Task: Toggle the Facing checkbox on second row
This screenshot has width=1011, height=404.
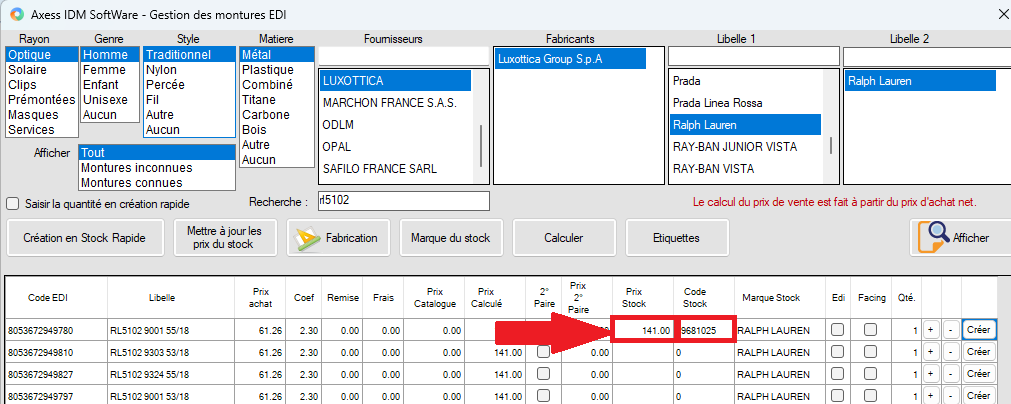Action: point(871,352)
